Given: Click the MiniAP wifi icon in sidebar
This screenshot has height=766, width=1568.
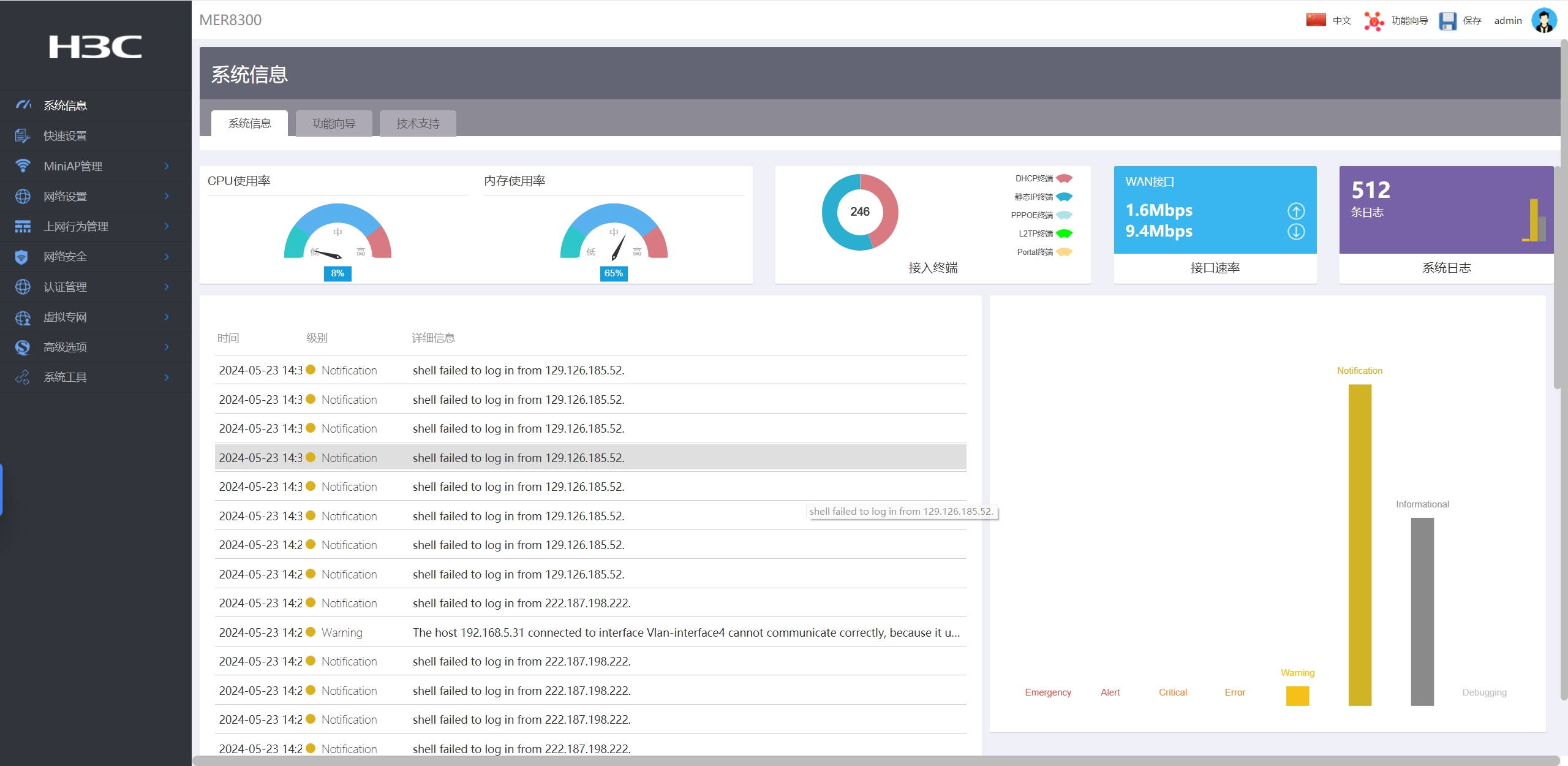Looking at the screenshot, I should (x=23, y=165).
